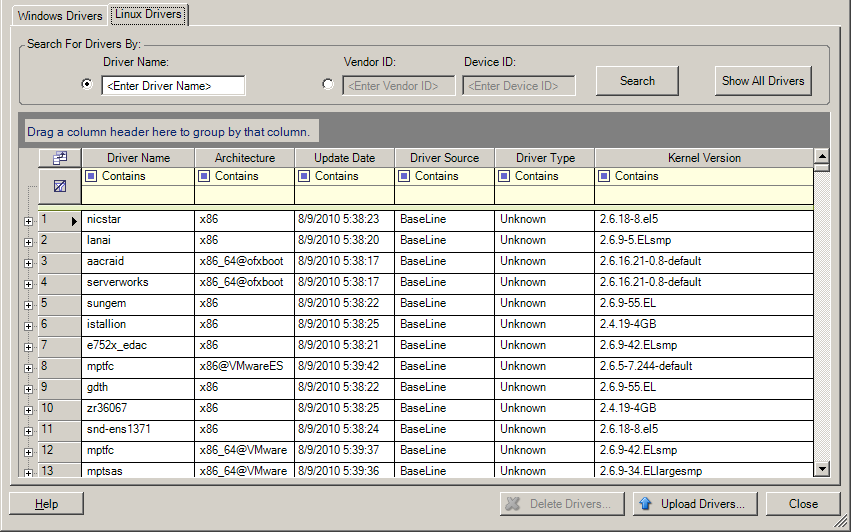
Task: Click the Driver Name filter condition icon
Action: 92,176
